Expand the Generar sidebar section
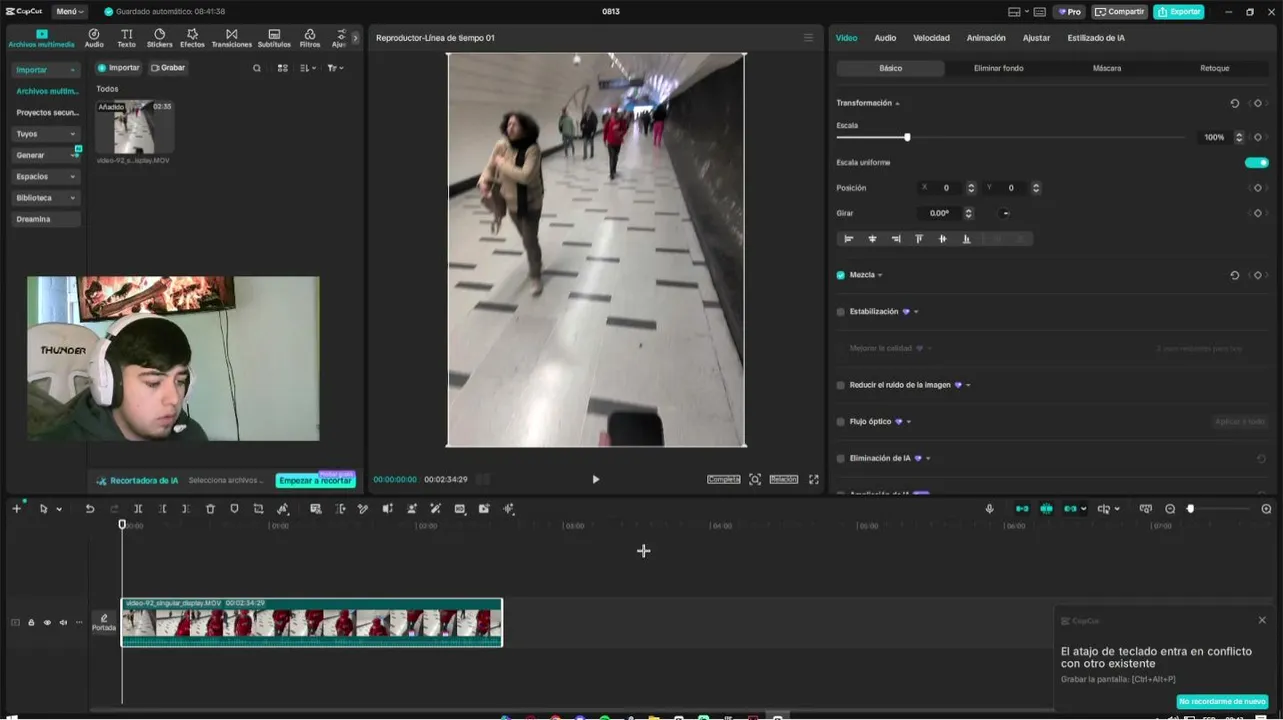Screen dimensions: 1283x720 click(x=46, y=155)
